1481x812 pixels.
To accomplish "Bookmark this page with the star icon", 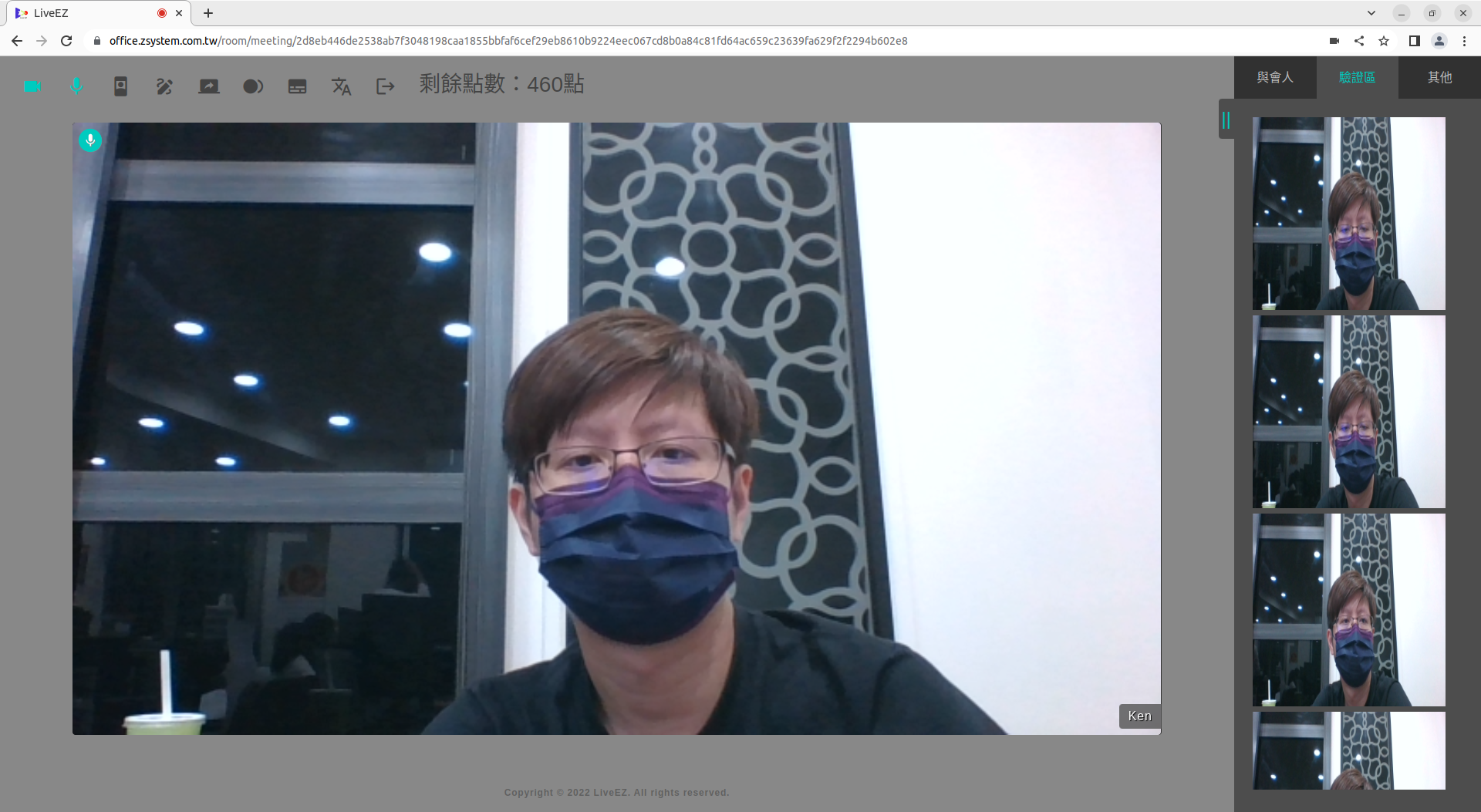I will (x=1384, y=41).
